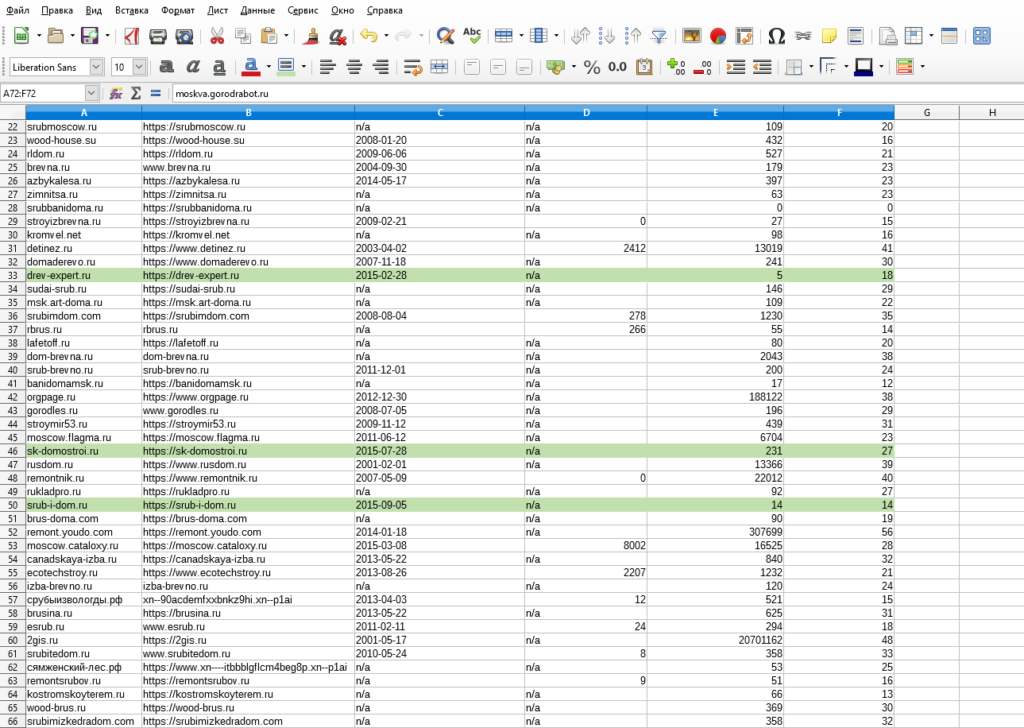Click column header C
The width and height of the screenshot is (1024, 728).
439,112
